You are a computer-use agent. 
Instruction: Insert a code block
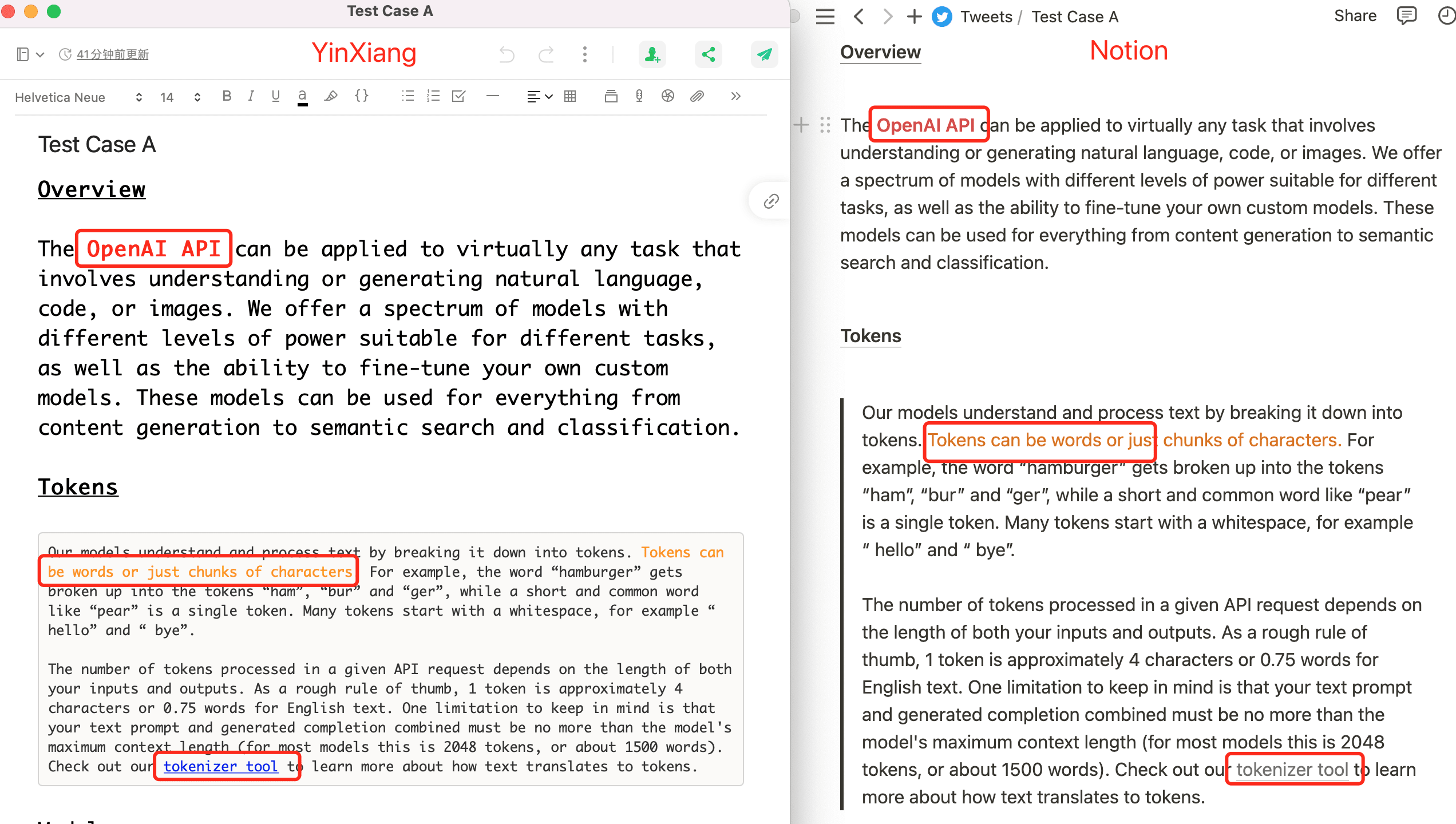click(x=362, y=96)
